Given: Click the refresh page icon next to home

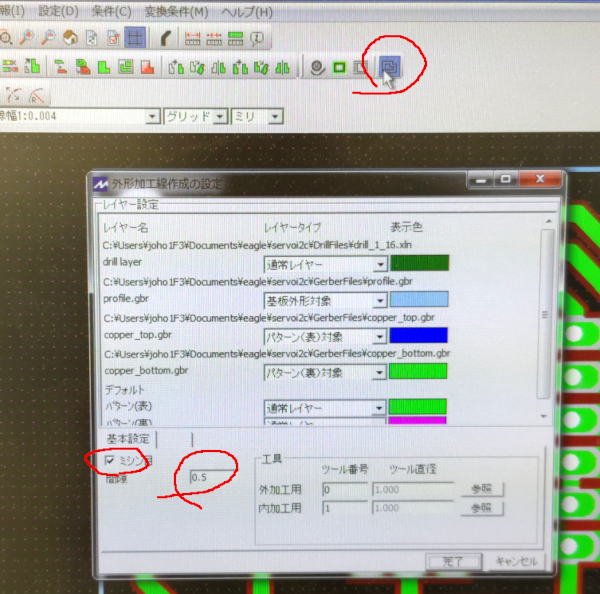Looking at the screenshot, I should (x=92, y=38).
